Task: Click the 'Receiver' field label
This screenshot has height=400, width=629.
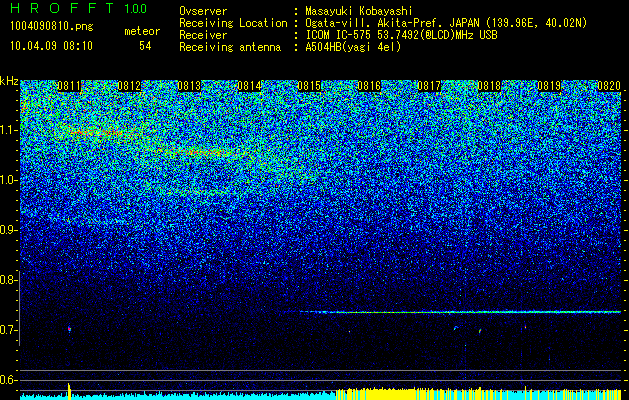Action: coord(203,35)
